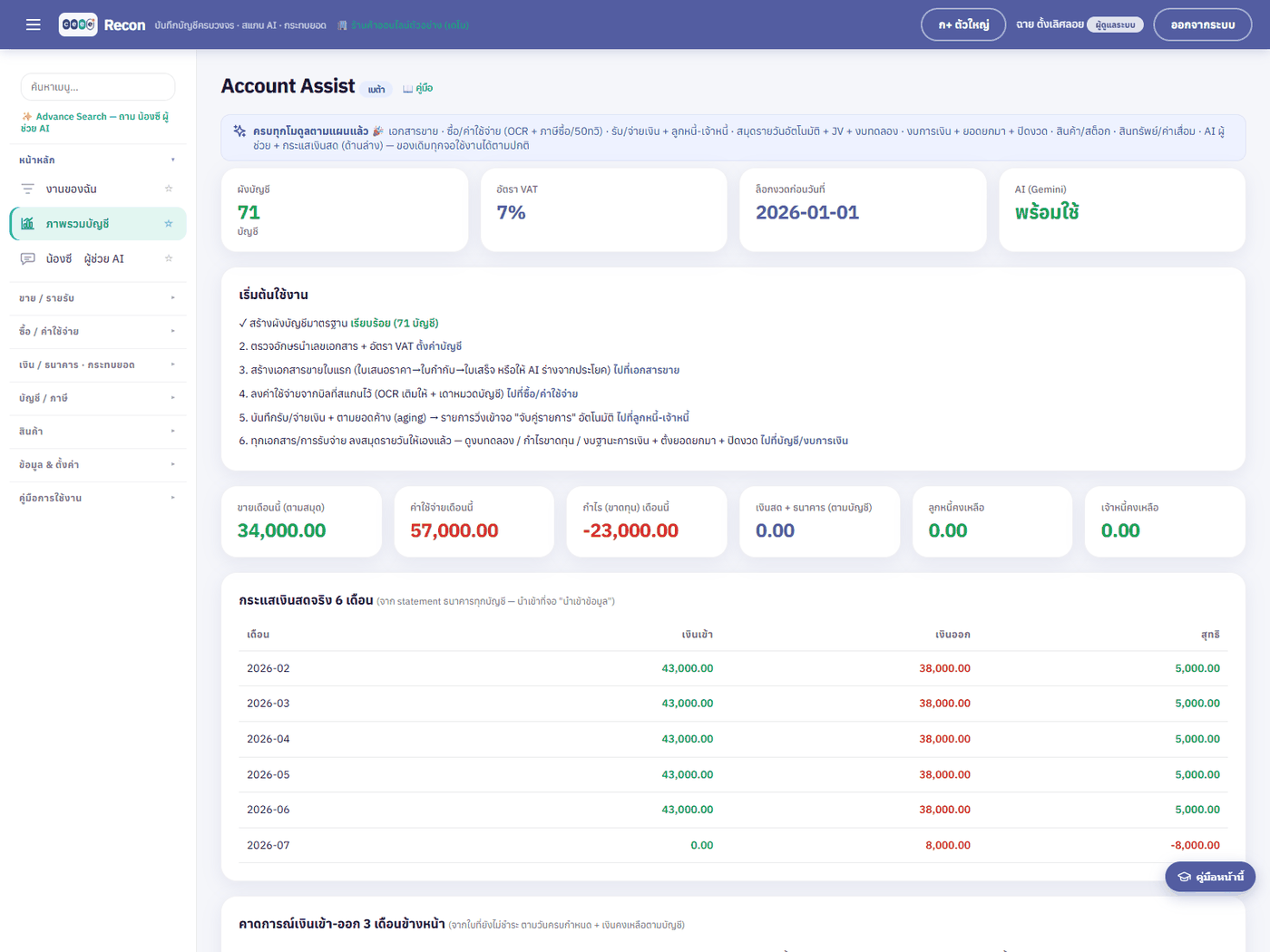Follow the ไปที่เอกสารขาย link
Screen dimensions: 1270x952
(647, 370)
